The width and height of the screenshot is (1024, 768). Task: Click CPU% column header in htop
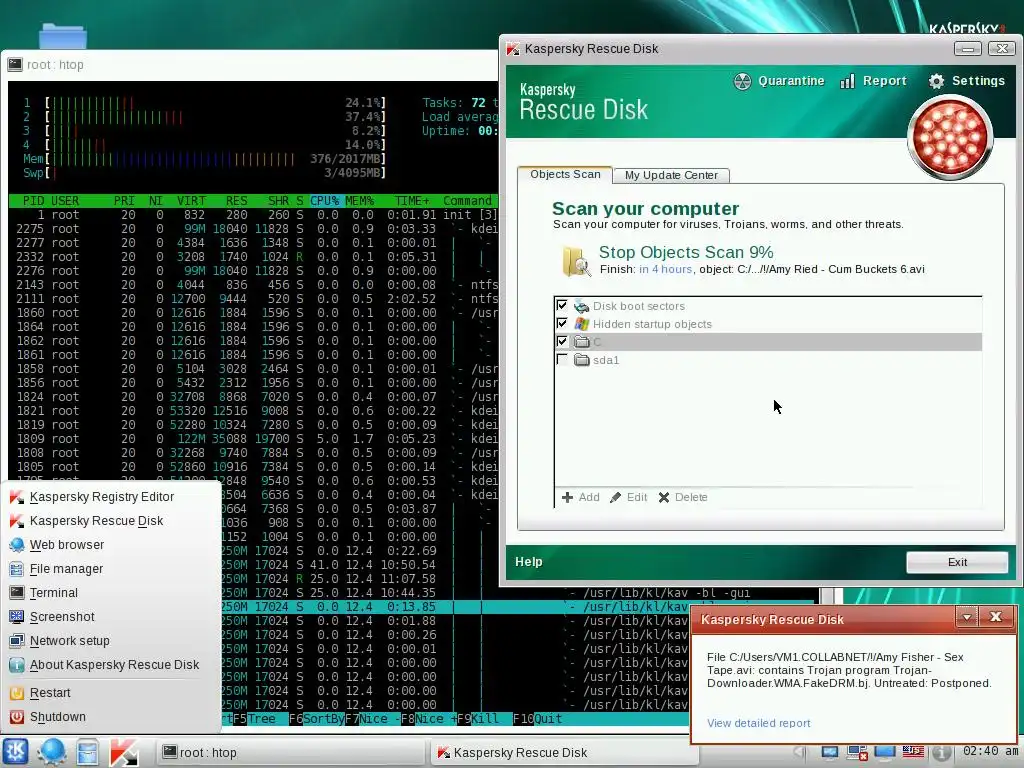point(325,200)
